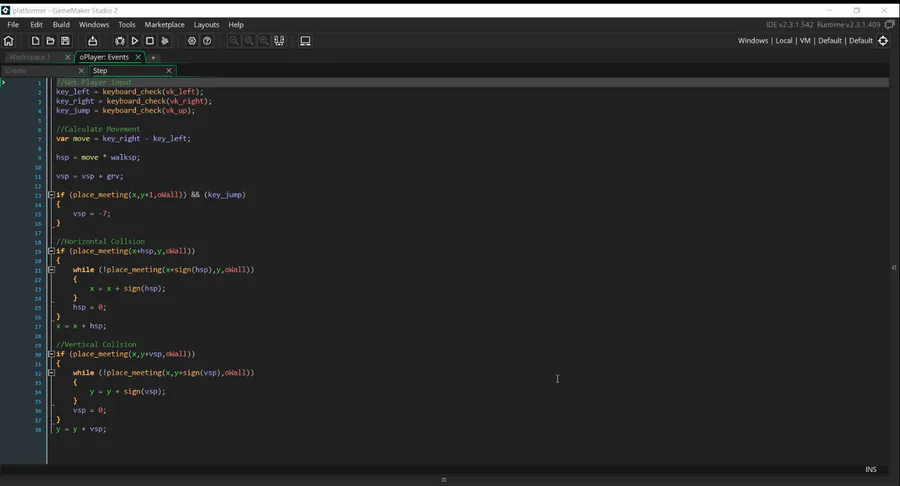Open the Edit menu

[36, 25]
